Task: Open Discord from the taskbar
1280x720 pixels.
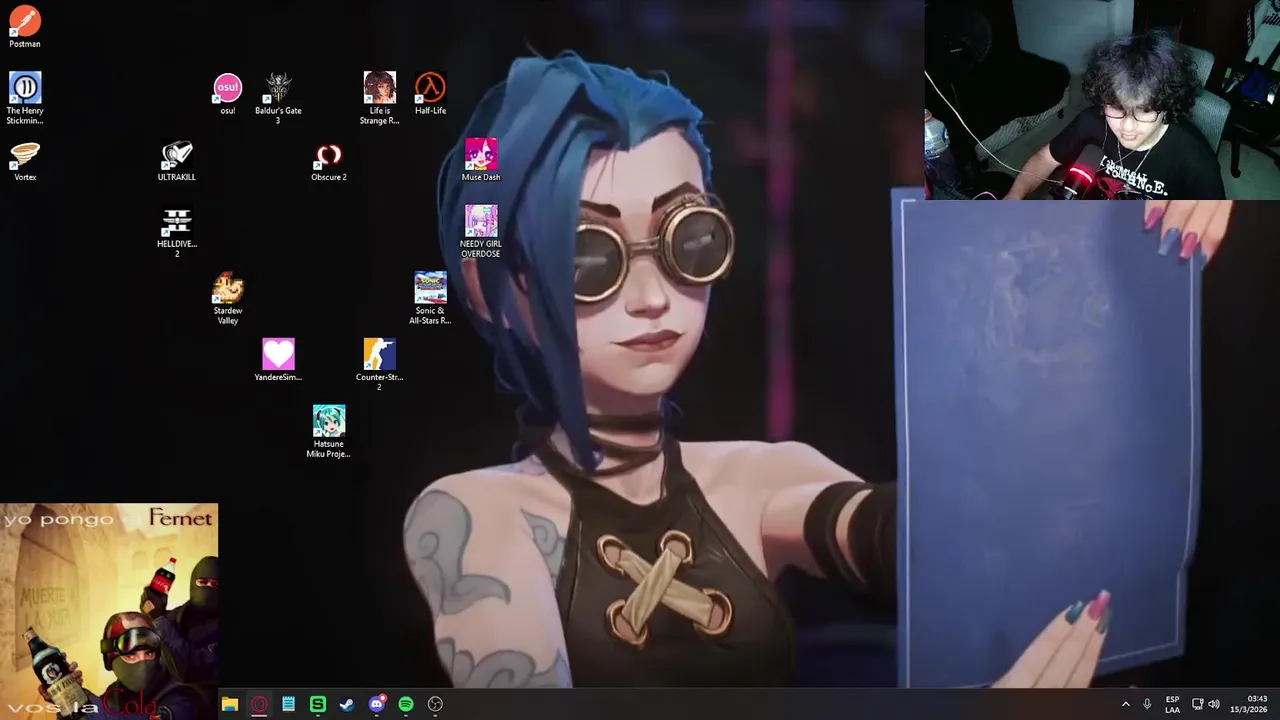Action: [376, 704]
